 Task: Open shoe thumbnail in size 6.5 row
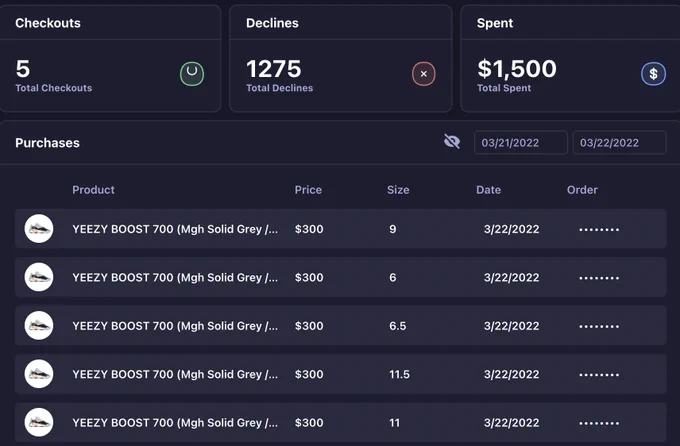39,325
